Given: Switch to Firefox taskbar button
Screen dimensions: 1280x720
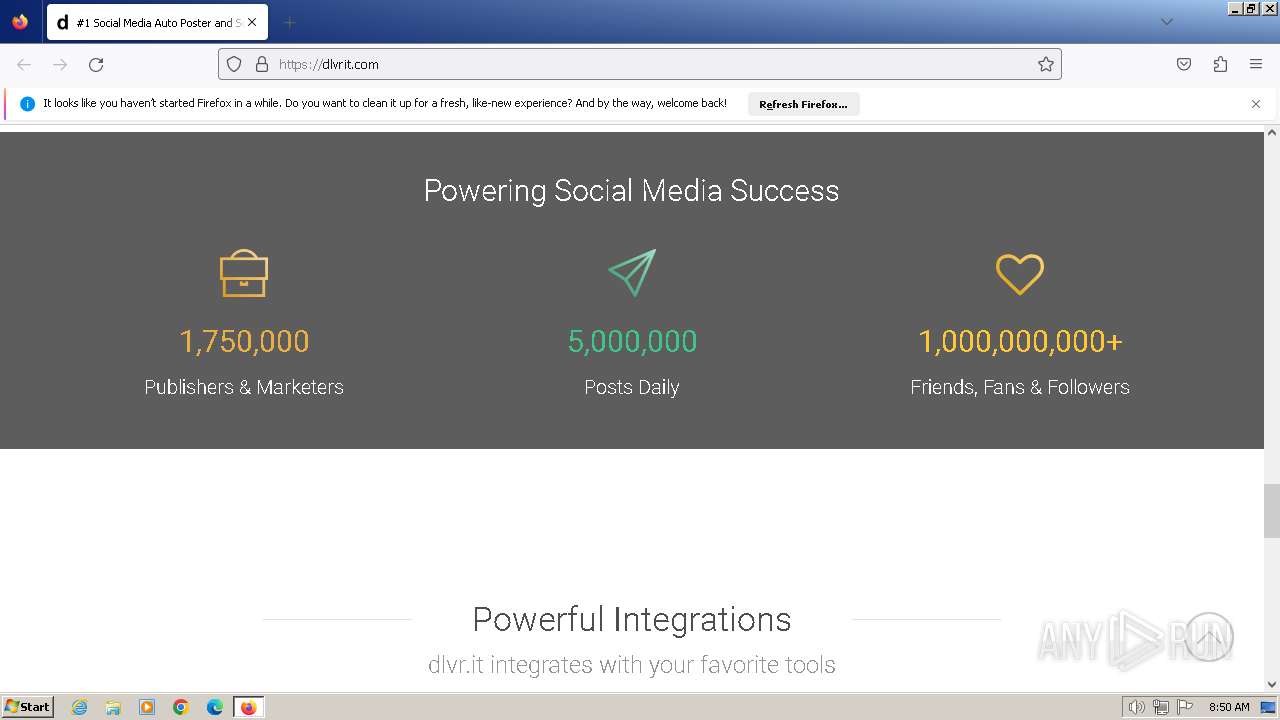Looking at the screenshot, I should pyautogui.click(x=248, y=707).
